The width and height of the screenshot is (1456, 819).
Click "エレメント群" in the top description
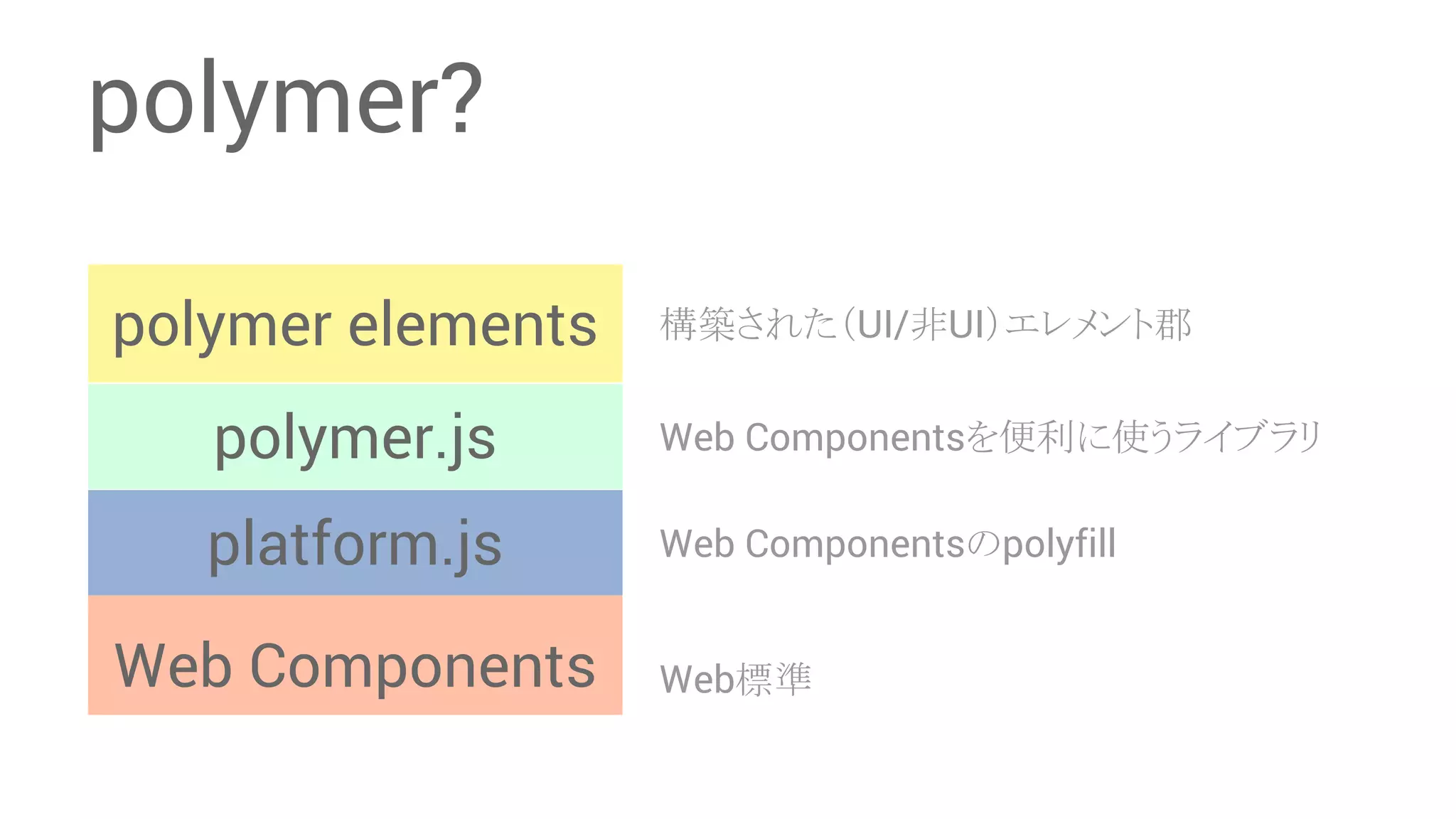1098,324
